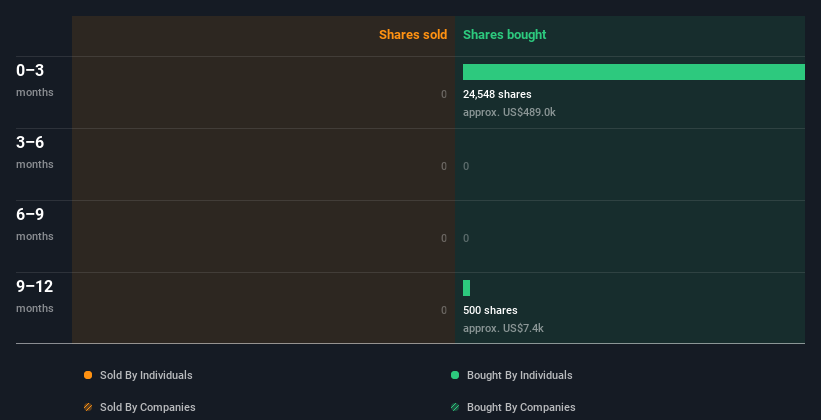821x420 pixels.
Task: Click the approx. US$489.0k value
Action: [x=509, y=112]
